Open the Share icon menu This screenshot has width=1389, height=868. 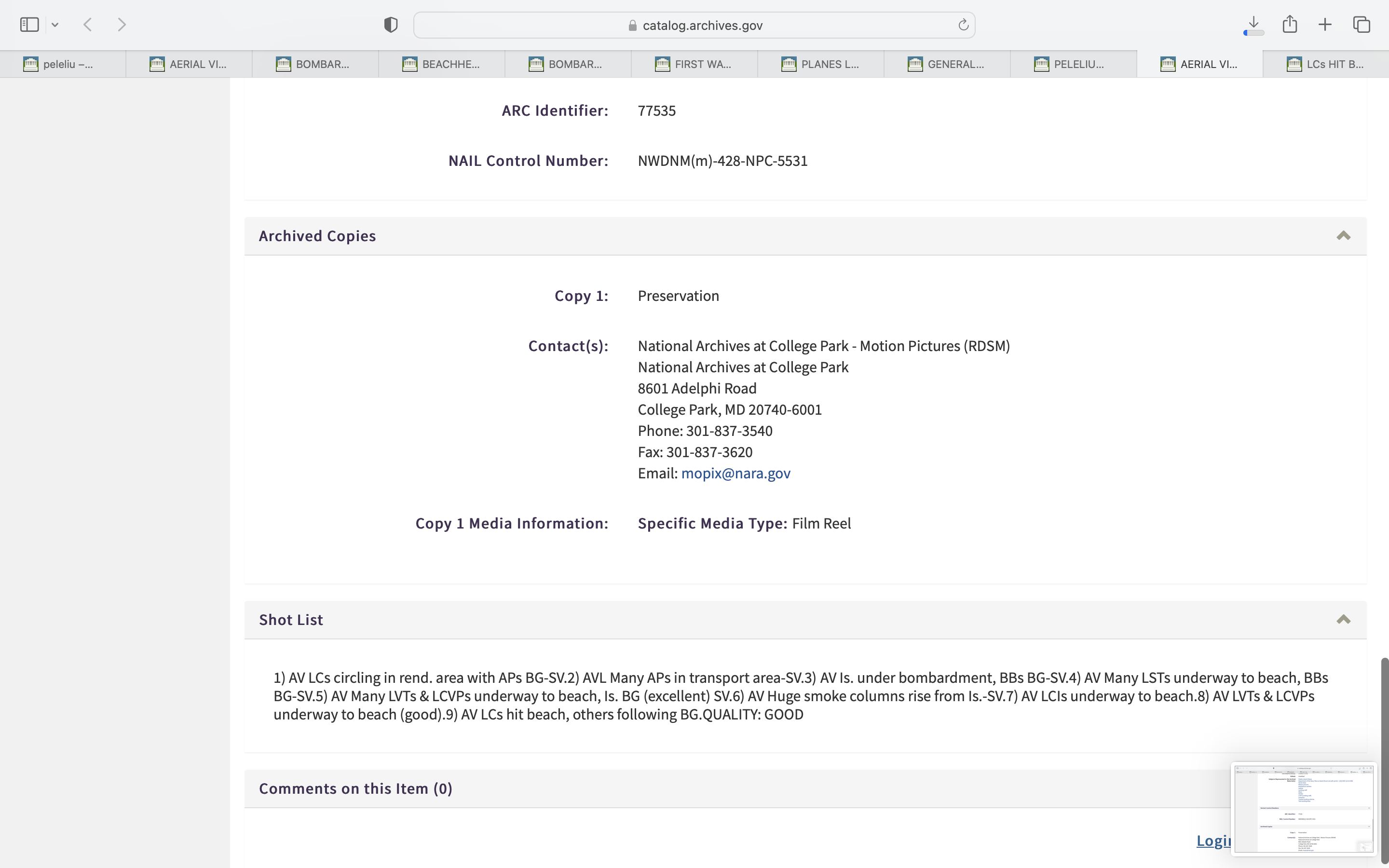click(1290, 25)
